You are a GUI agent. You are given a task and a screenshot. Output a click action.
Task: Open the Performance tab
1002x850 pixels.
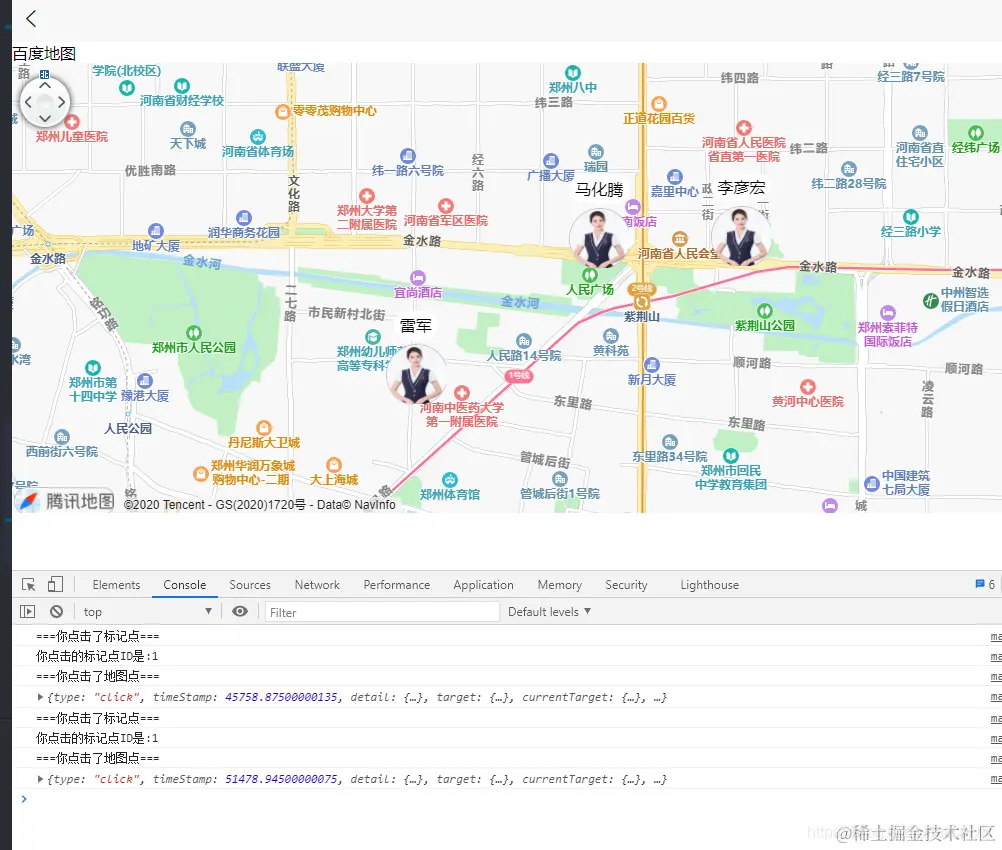click(397, 585)
